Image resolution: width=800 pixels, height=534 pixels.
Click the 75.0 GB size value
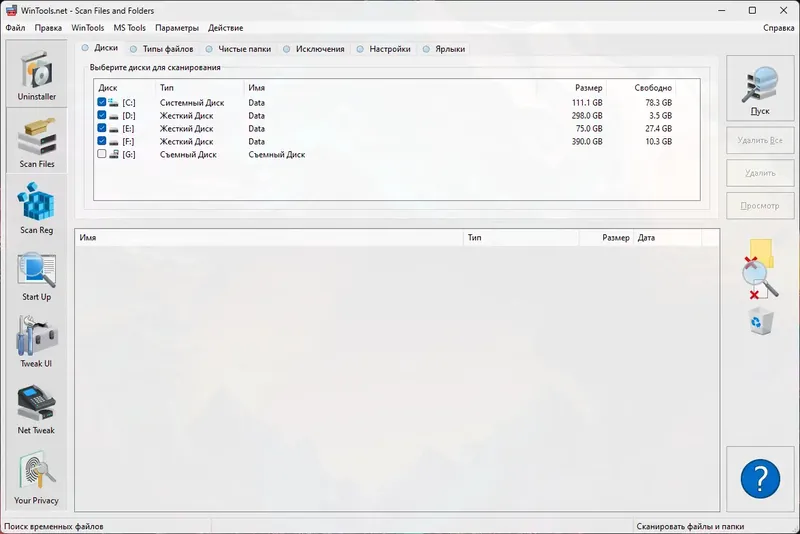(x=589, y=129)
